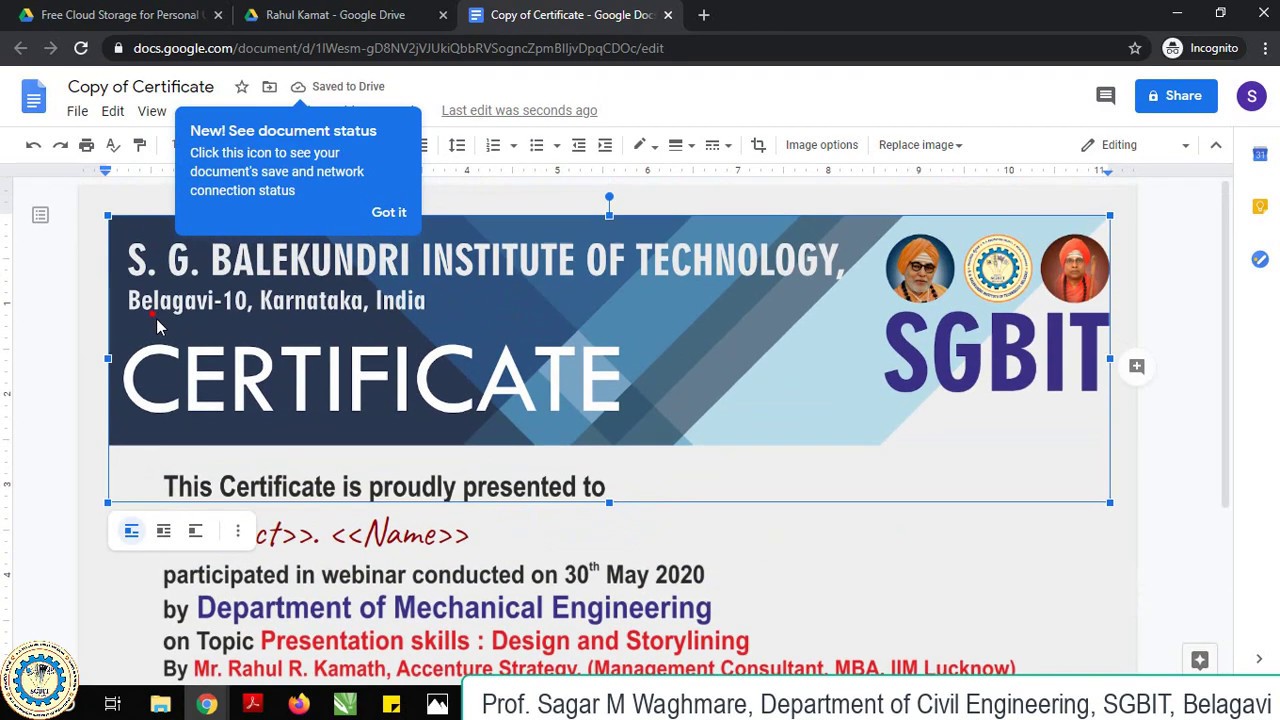
Task: Collapse the menus with up chevron
Action: click(x=1216, y=145)
